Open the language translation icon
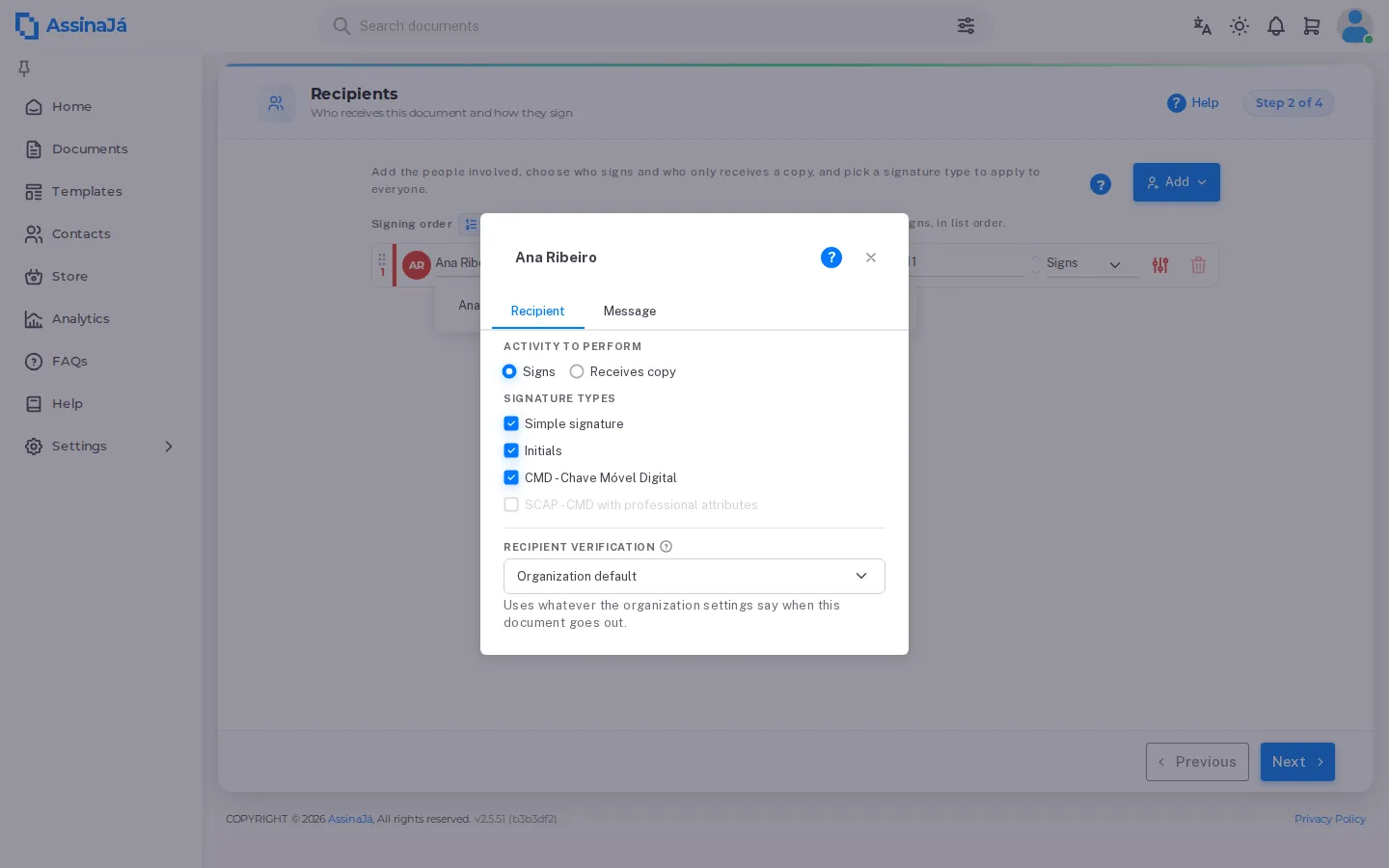This screenshot has width=1389, height=868. tap(1202, 26)
